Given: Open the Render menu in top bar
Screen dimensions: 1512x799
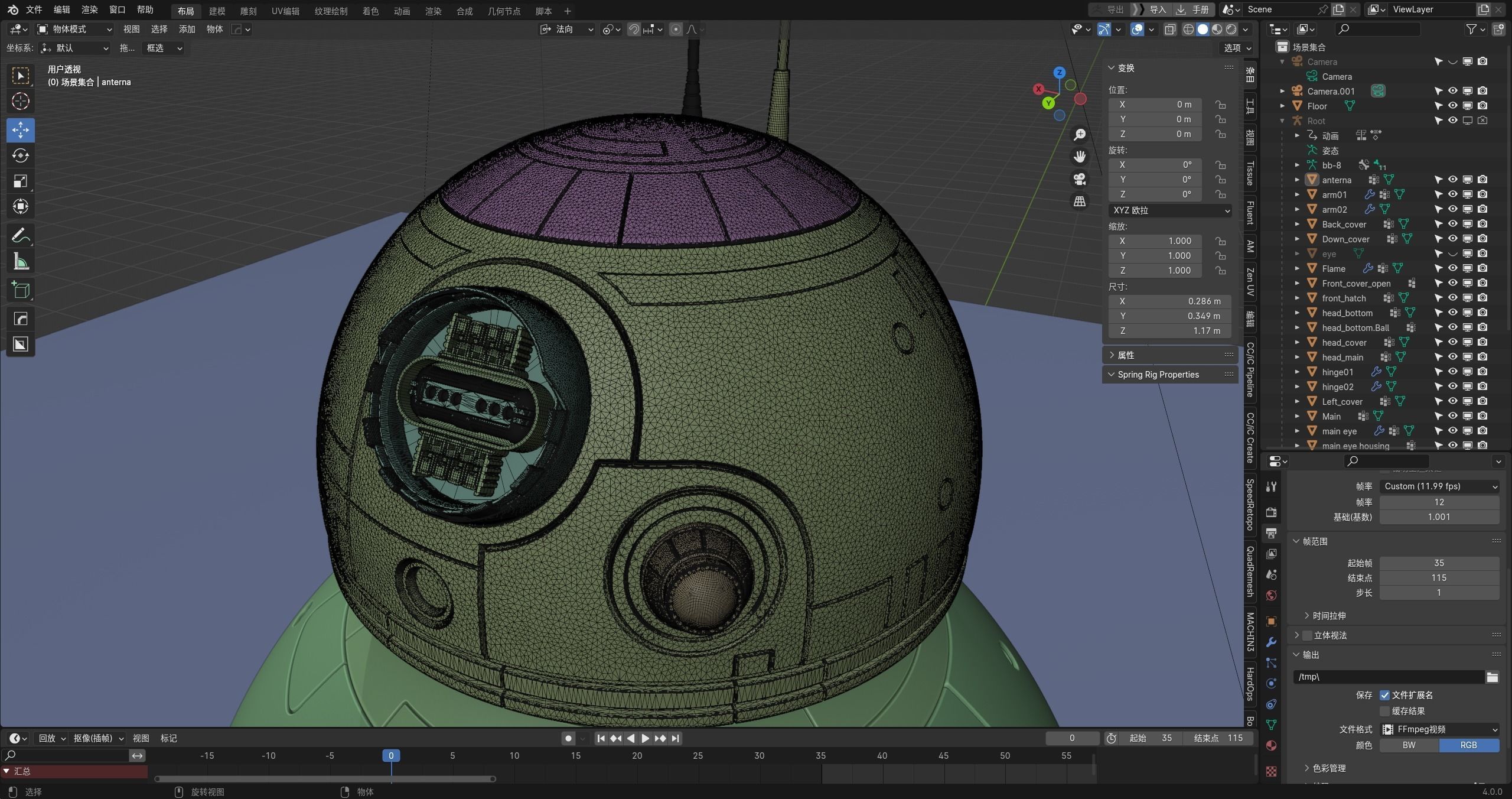Looking at the screenshot, I should click(89, 10).
